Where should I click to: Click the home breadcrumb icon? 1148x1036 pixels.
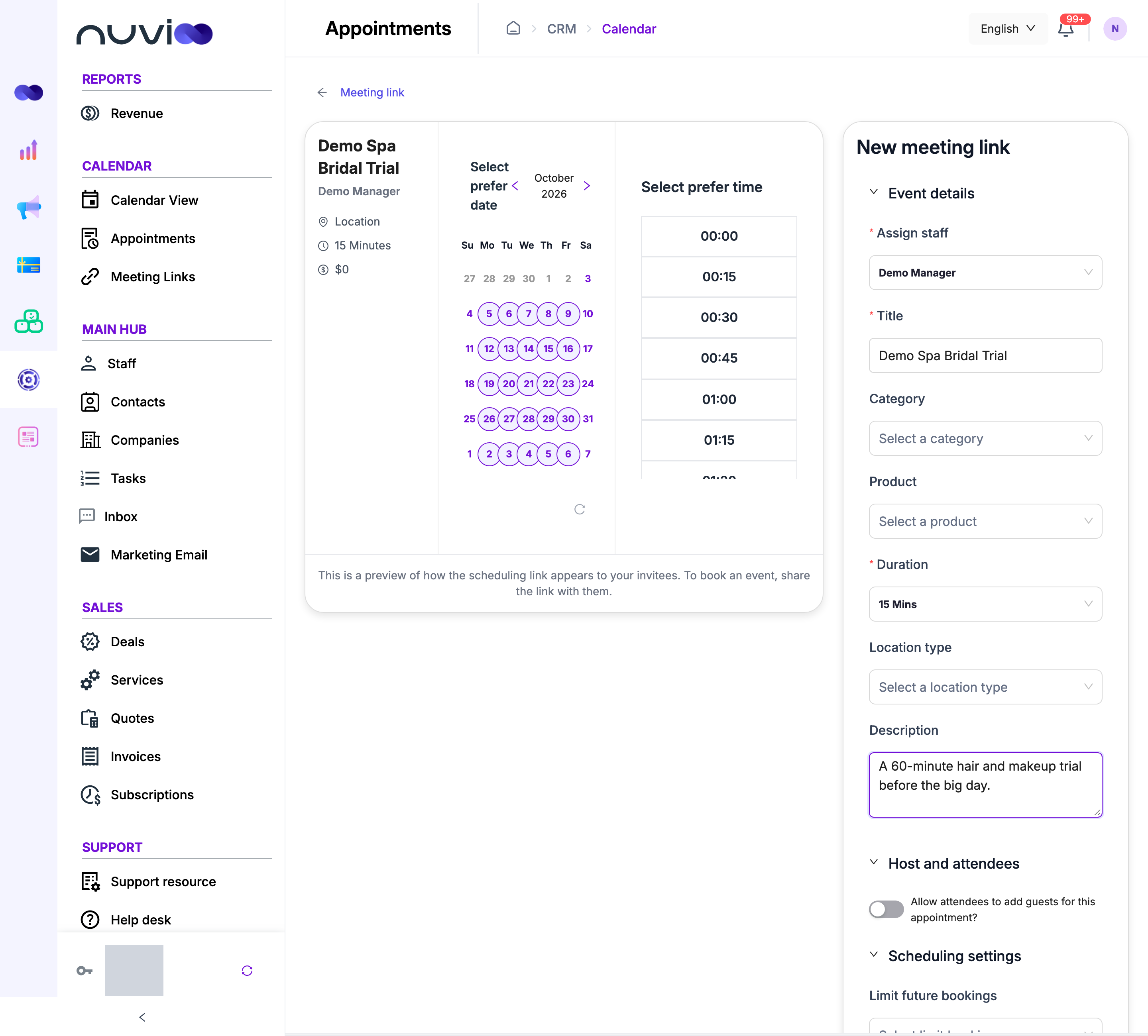point(513,28)
